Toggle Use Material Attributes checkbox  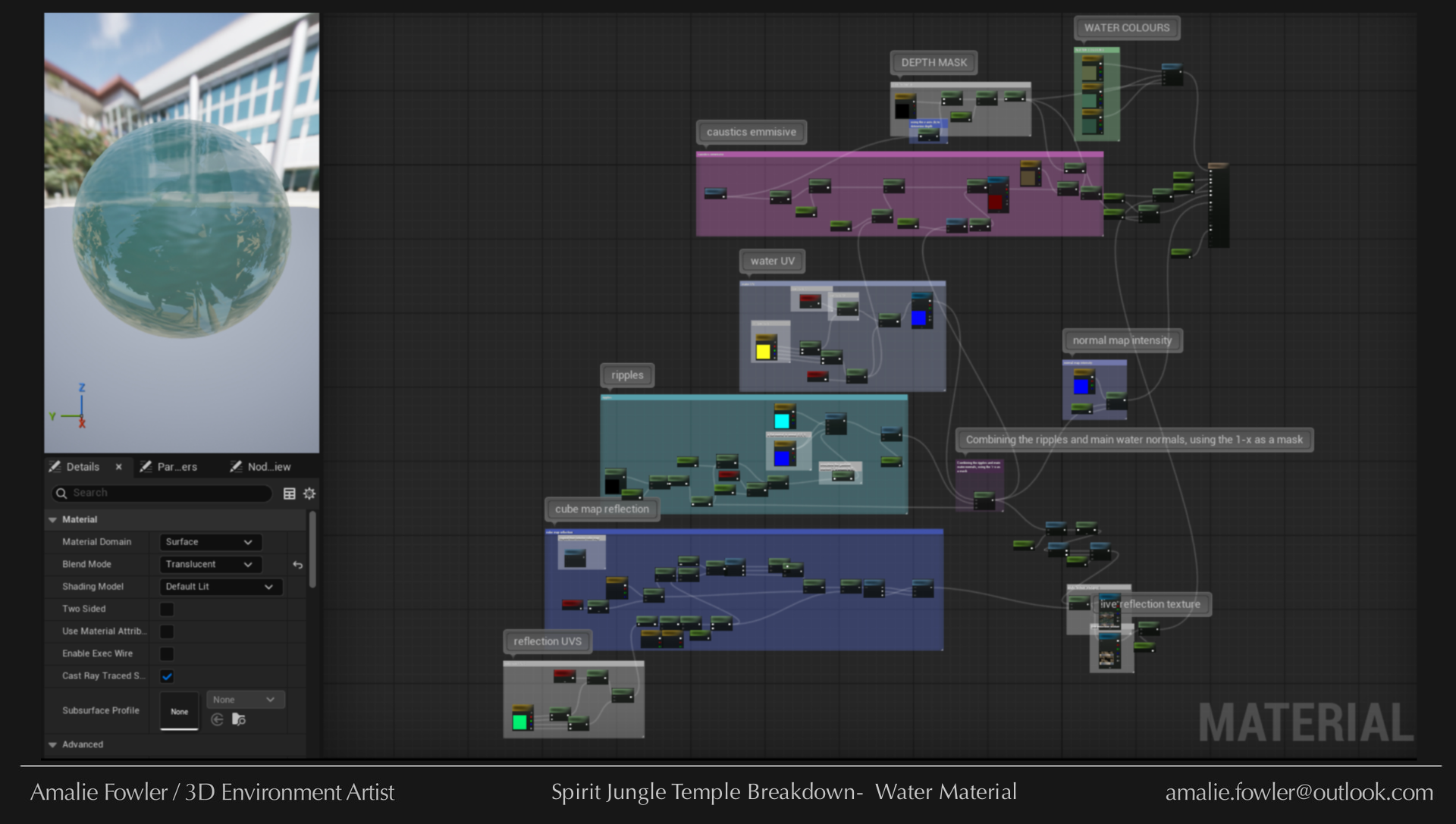167,631
